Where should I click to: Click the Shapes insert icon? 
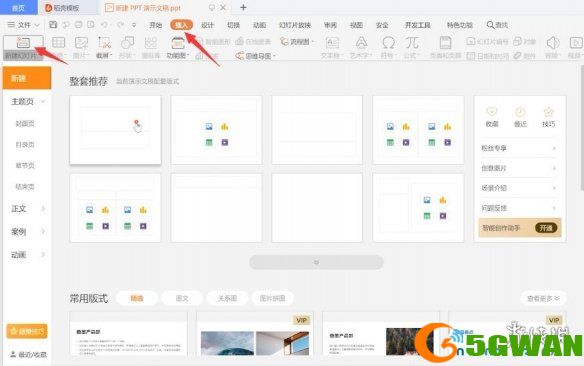click(x=127, y=43)
